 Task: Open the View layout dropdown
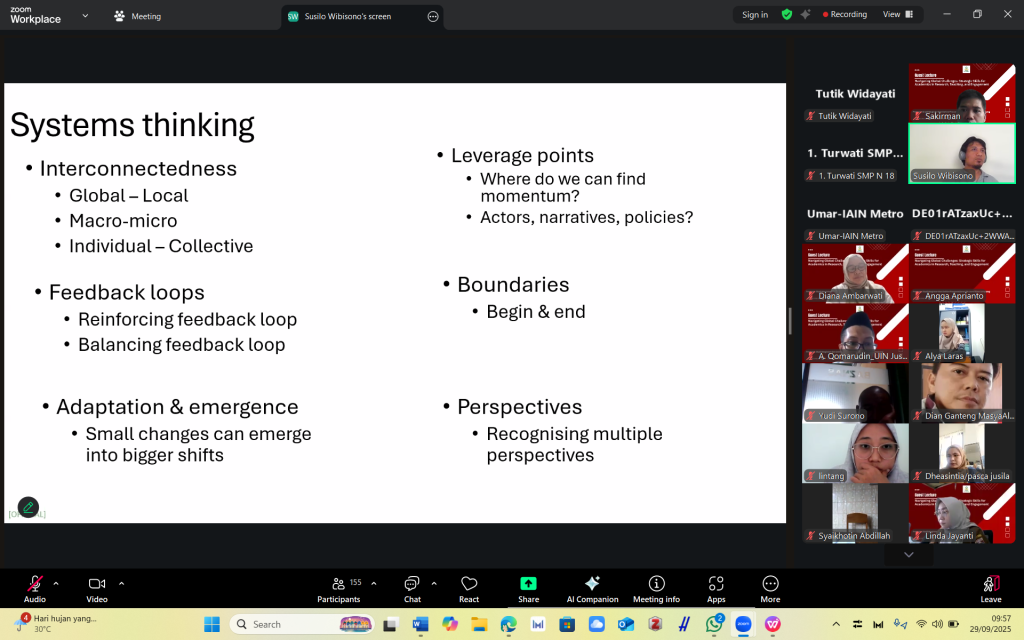point(896,15)
